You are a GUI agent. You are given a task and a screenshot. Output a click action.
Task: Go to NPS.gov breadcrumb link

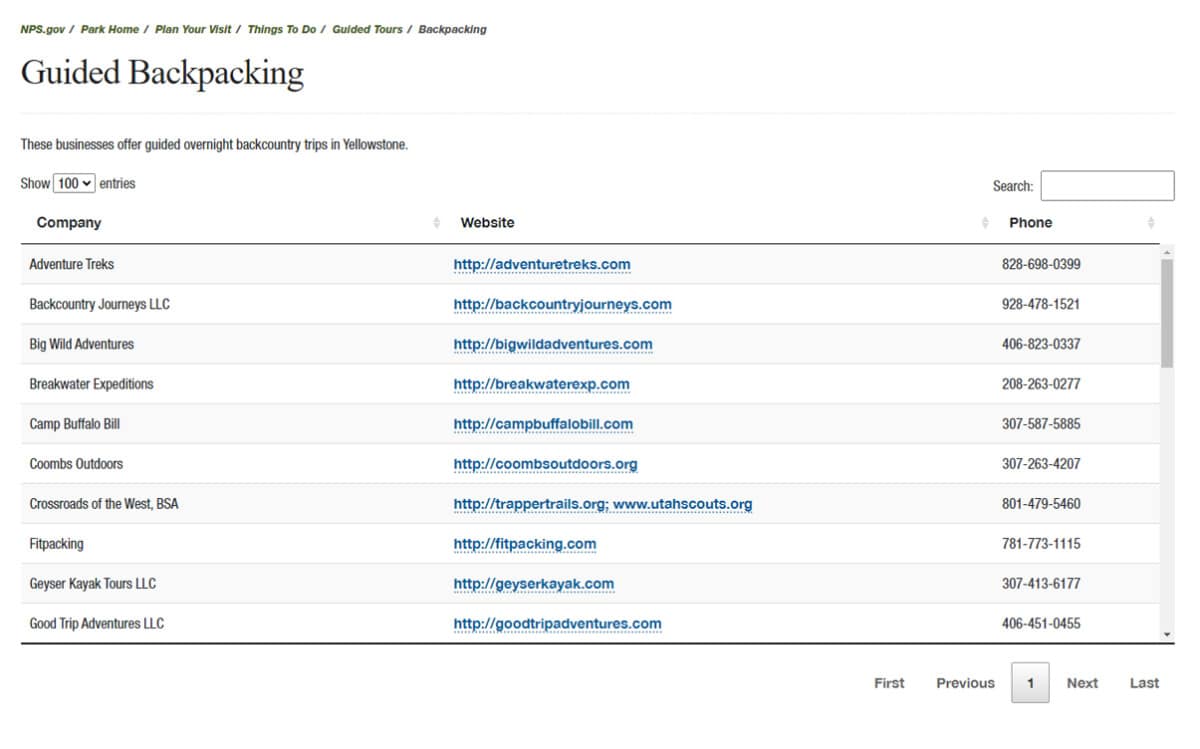point(43,30)
